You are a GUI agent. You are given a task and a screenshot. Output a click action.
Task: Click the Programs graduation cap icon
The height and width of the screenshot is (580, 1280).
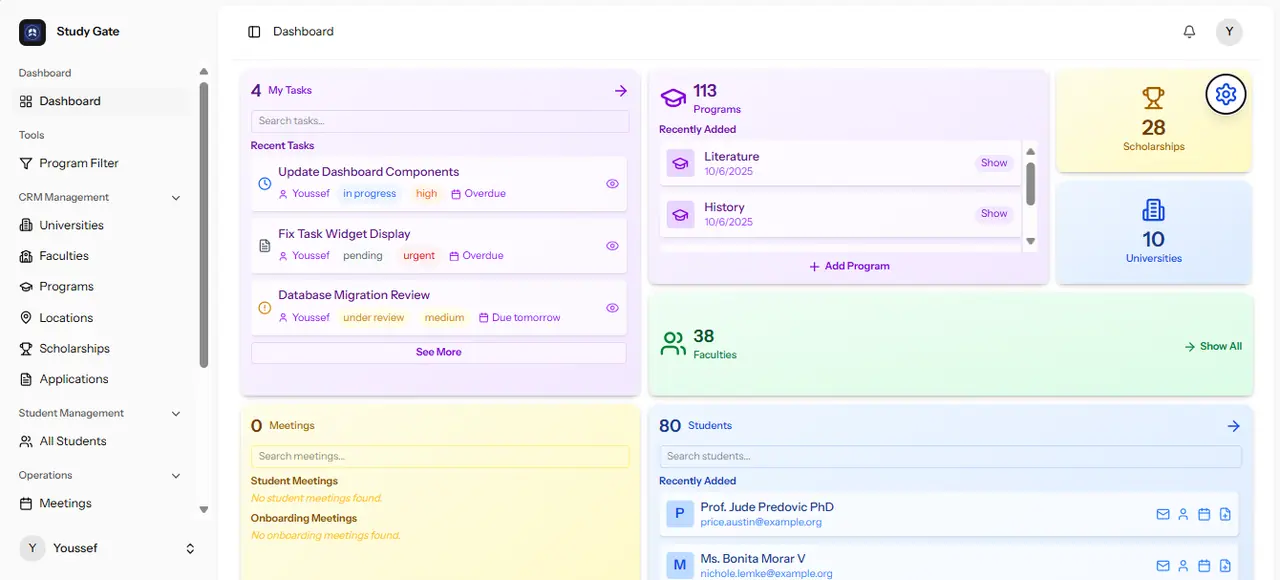coord(673,98)
